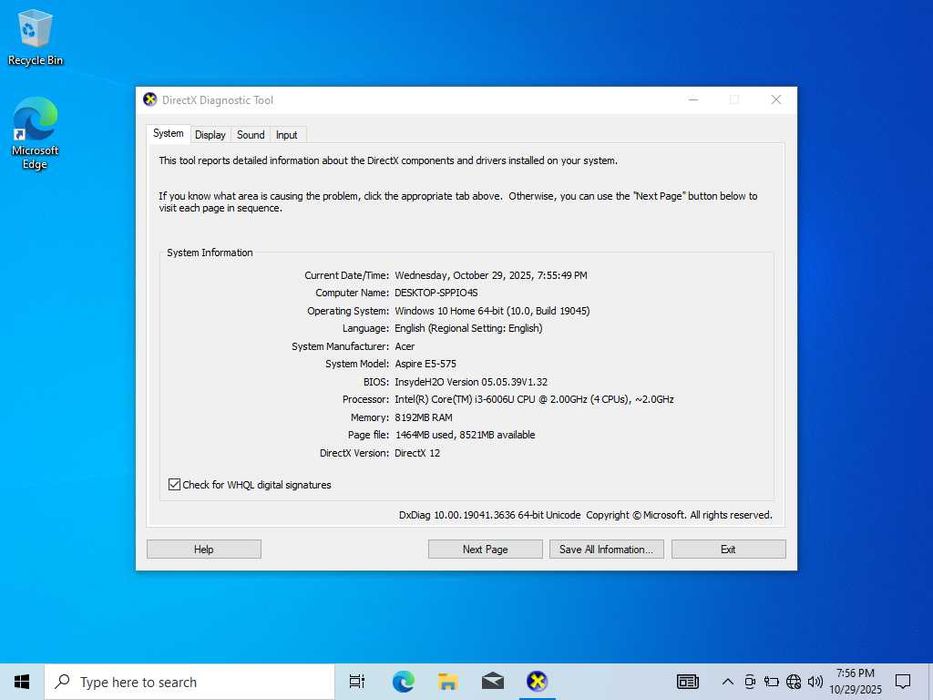The width and height of the screenshot is (933, 700).
Task: Open the volume speaker tray icon
Action: tap(815, 682)
